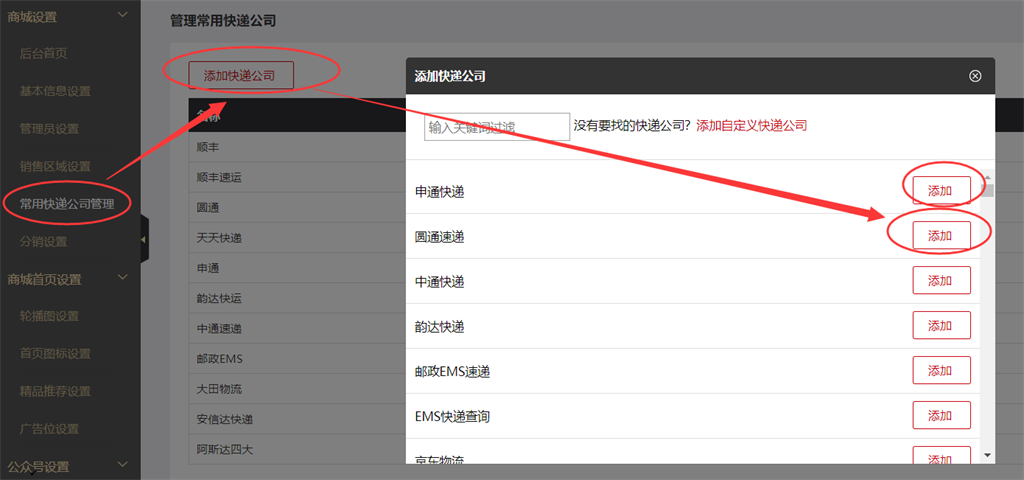Image resolution: width=1024 pixels, height=480 pixels.
Task: Click the 添加快递公司 button
Action: point(241,75)
